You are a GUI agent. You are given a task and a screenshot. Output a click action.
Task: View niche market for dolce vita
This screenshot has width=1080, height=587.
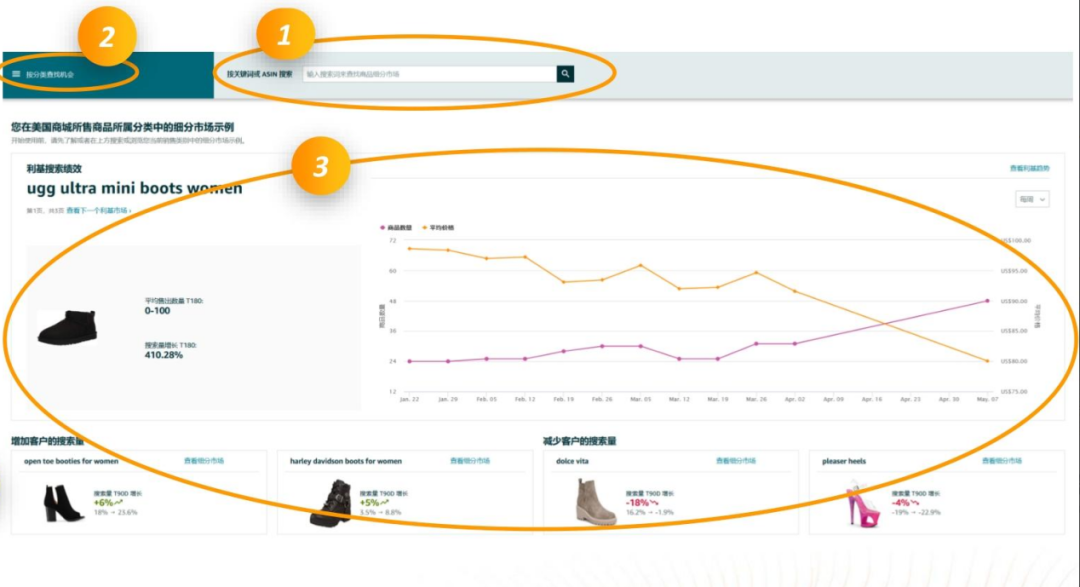click(736, 461)
